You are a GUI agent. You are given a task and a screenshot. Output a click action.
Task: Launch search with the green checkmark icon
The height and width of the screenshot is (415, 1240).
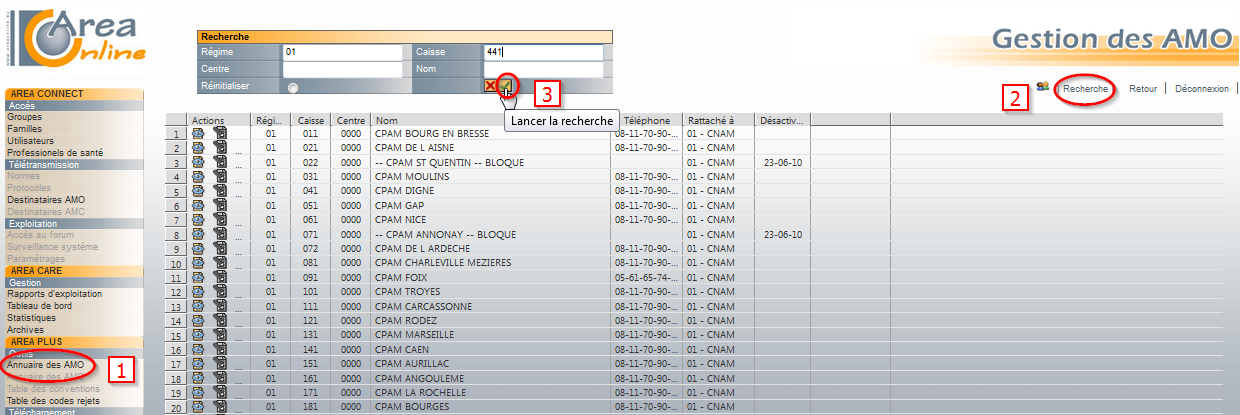[x=507, y=86]
